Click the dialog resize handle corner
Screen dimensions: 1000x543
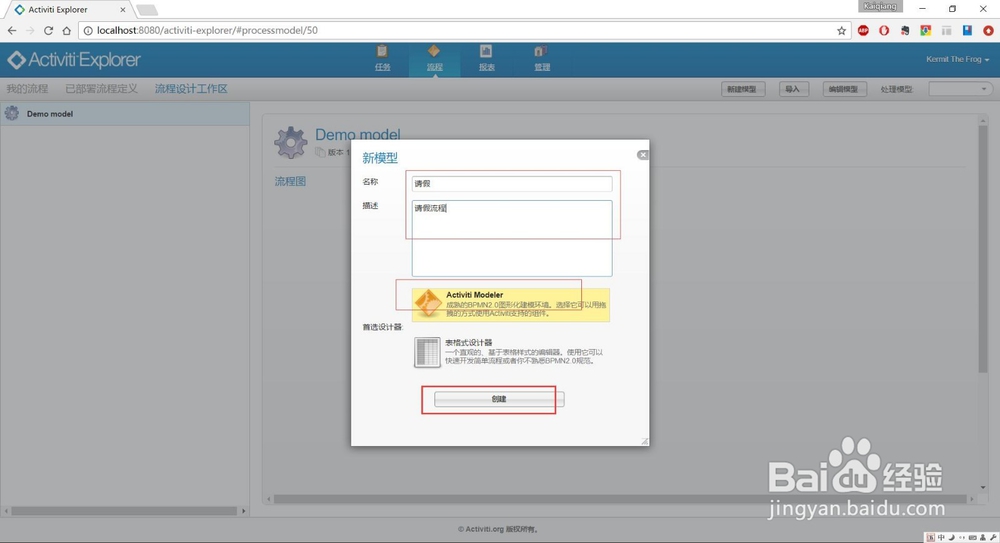(644, 441)
